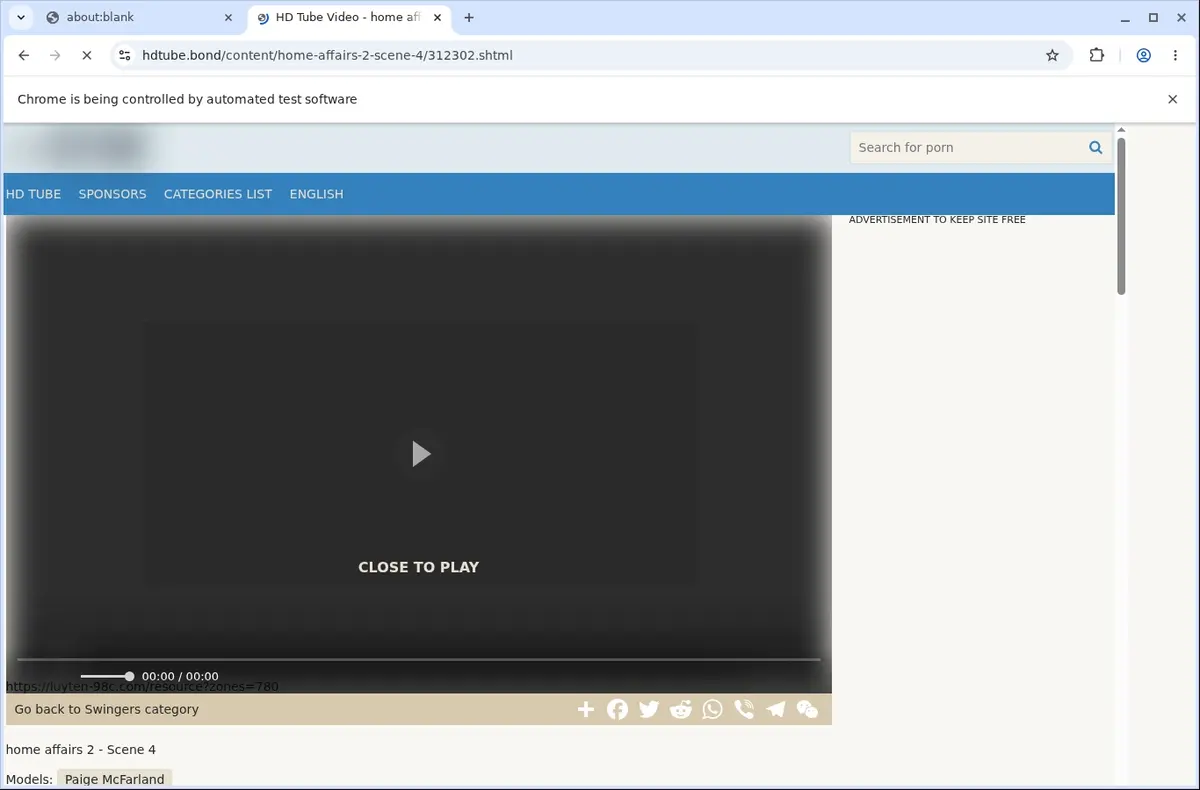Adjust the volume slider knob
The width and height of the screenshot is (1200, 790).
129,676
